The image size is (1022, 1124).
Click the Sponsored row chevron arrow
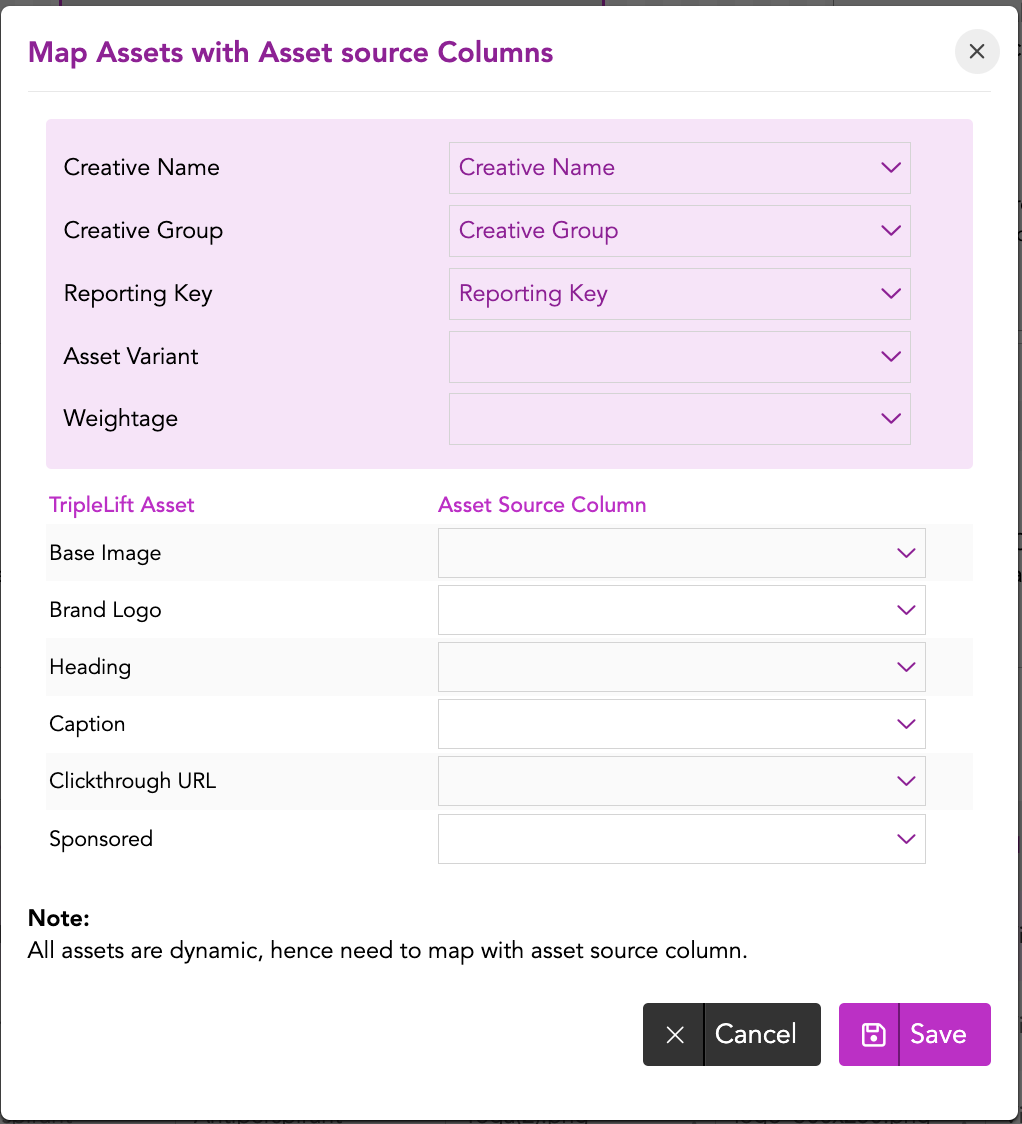tap(906, 839)
